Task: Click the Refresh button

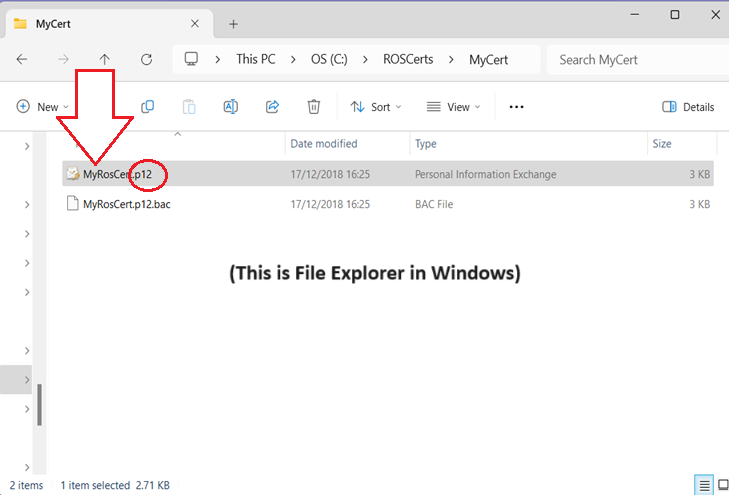Action: [x=146, y=59]
